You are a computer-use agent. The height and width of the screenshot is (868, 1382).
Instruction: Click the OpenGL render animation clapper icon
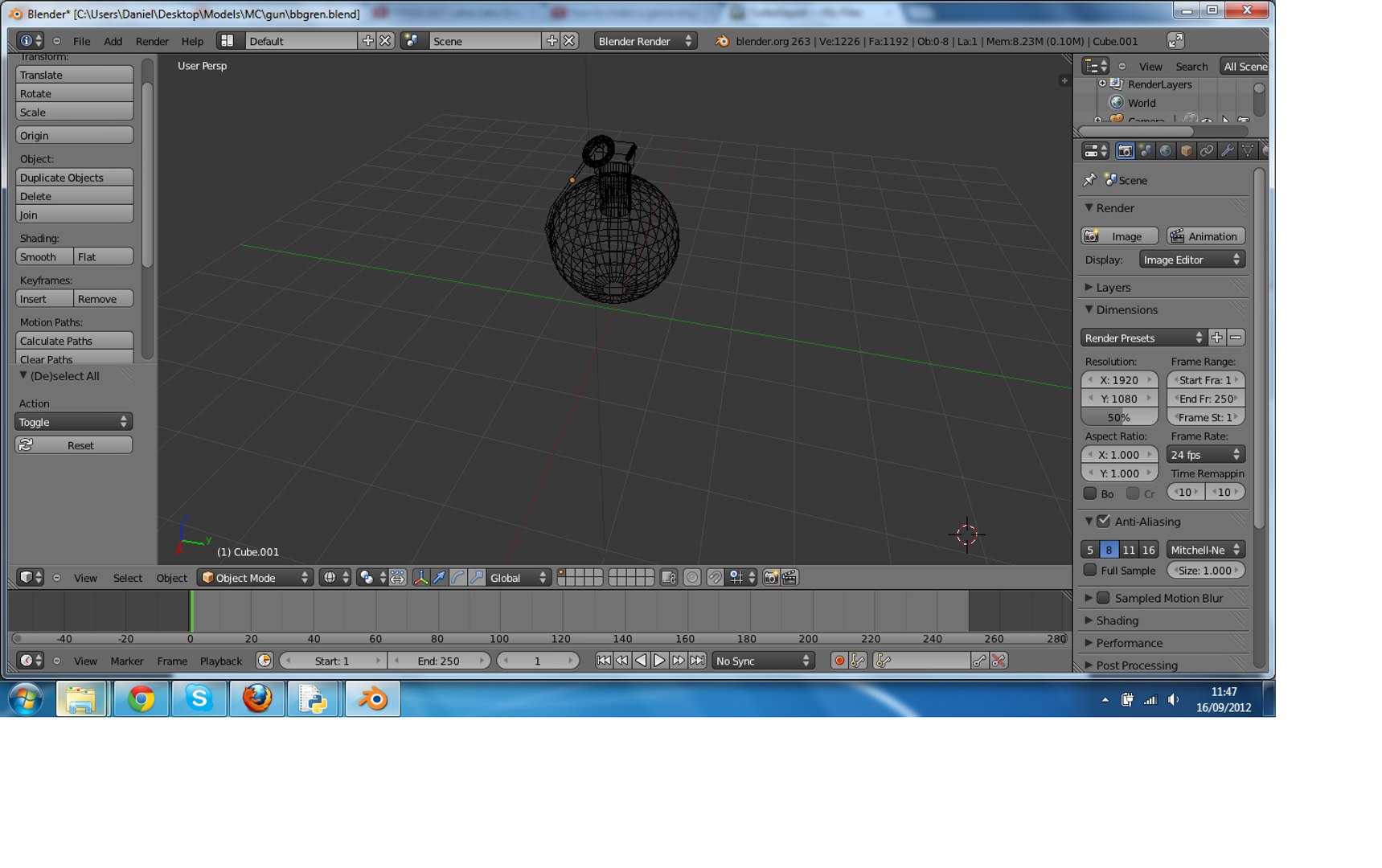click(789, 577)
